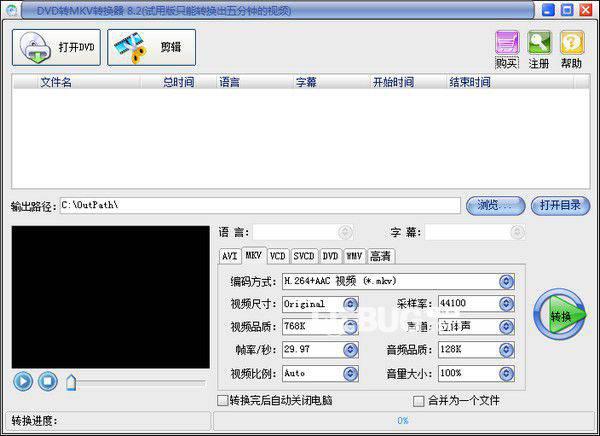This screenshot has height=436, width=600.
Task: Stop the preview playback
Action: (48, 381)
